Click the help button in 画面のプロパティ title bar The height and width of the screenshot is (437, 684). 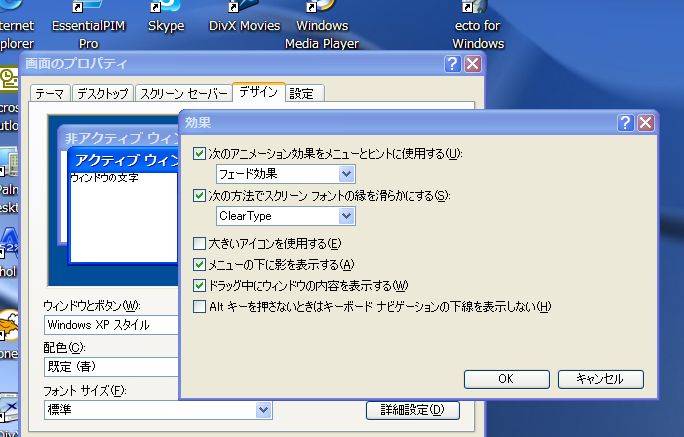point(453,64)
